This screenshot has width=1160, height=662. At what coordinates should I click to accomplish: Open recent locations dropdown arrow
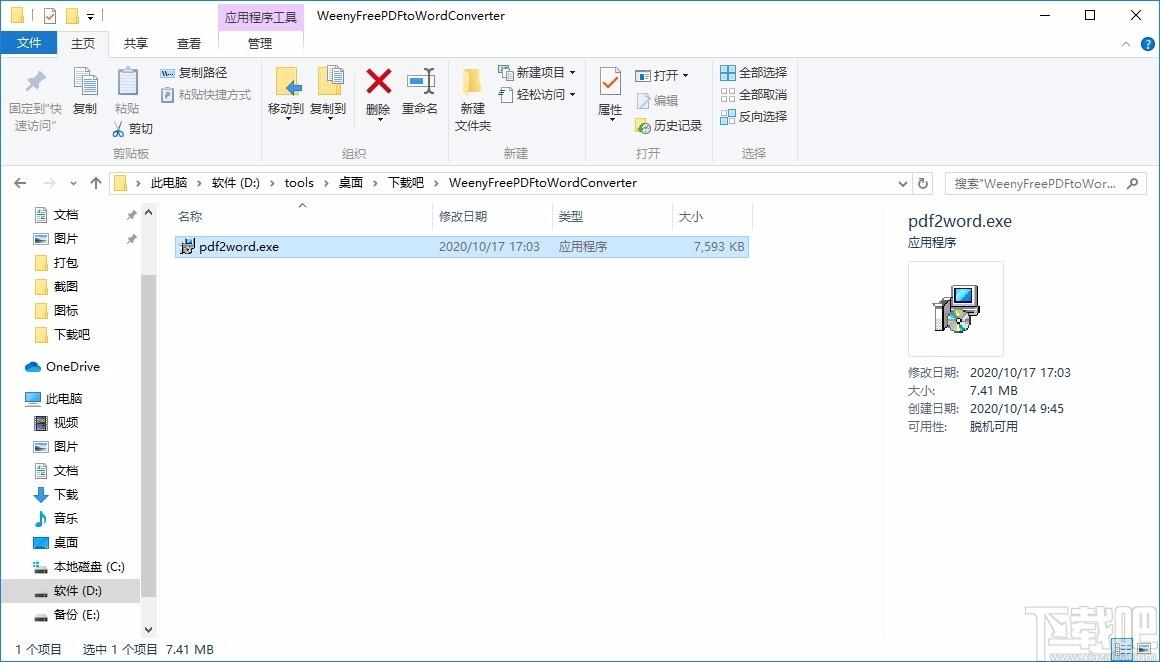click(72, 183)
